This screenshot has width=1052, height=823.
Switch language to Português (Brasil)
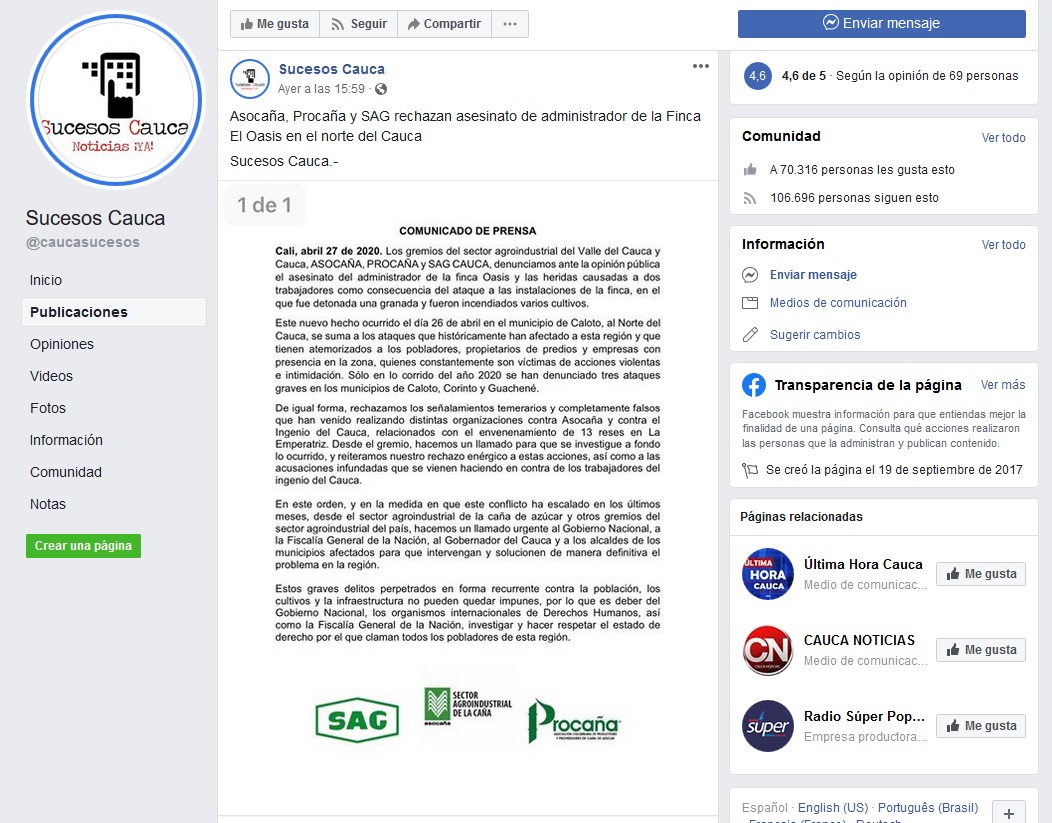(928, 808)
